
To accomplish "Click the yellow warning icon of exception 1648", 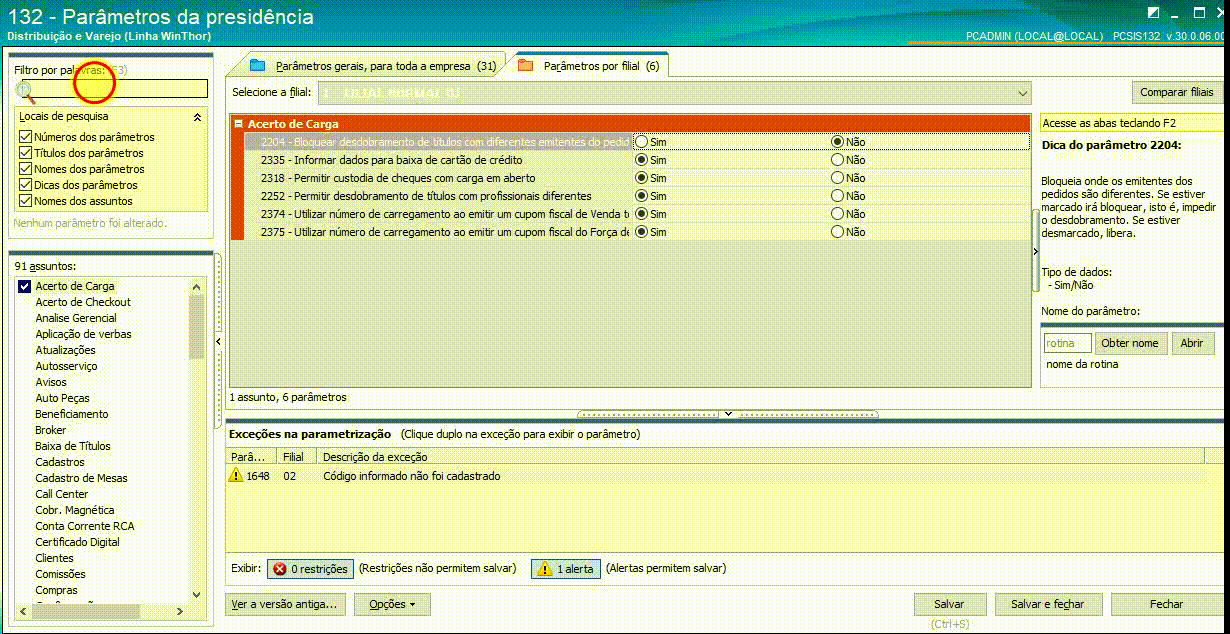I will tap(236, 476).
